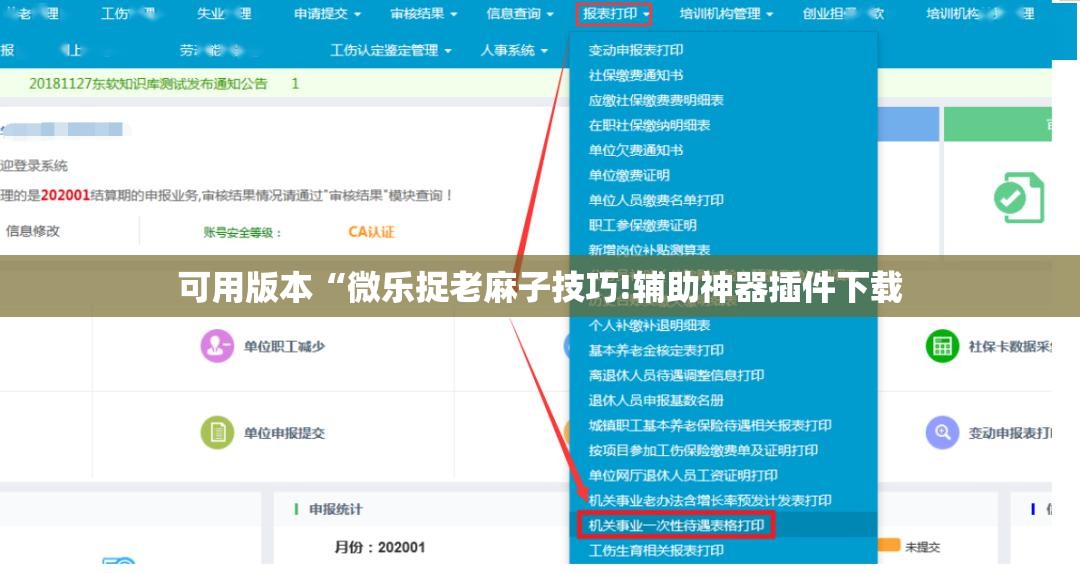The height and width of the screenshot is (573, 1080).
Task: Open the 申请提交 dropdown menu
Action: (327, 13)
